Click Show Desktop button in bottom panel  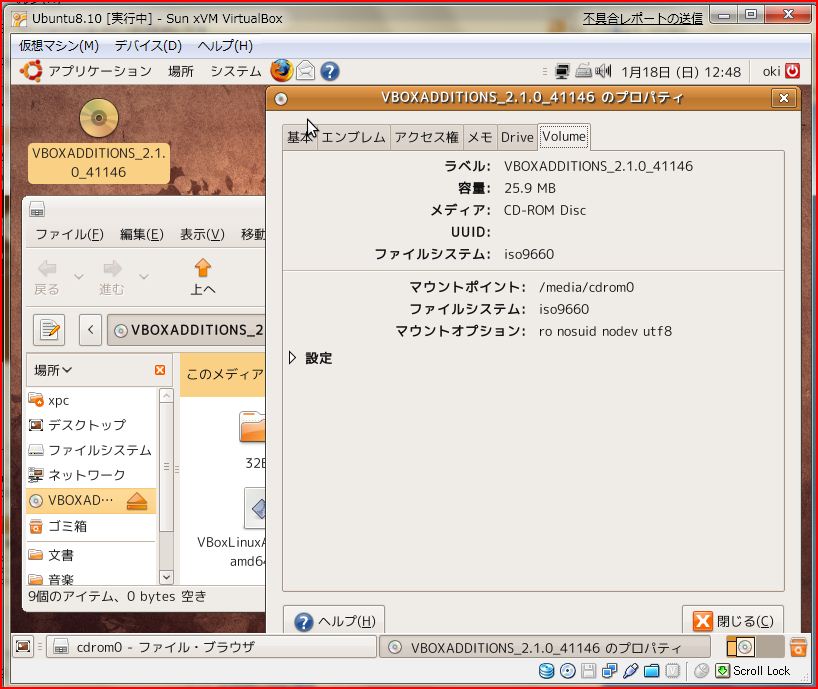pyautogui.click(x=23, y=646)
